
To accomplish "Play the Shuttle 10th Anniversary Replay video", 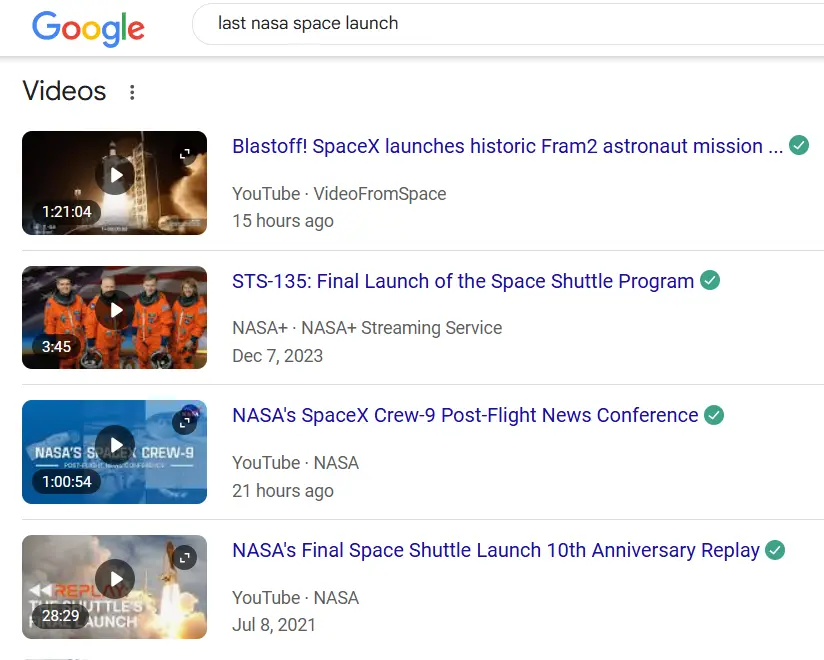I will pos(115,580).
